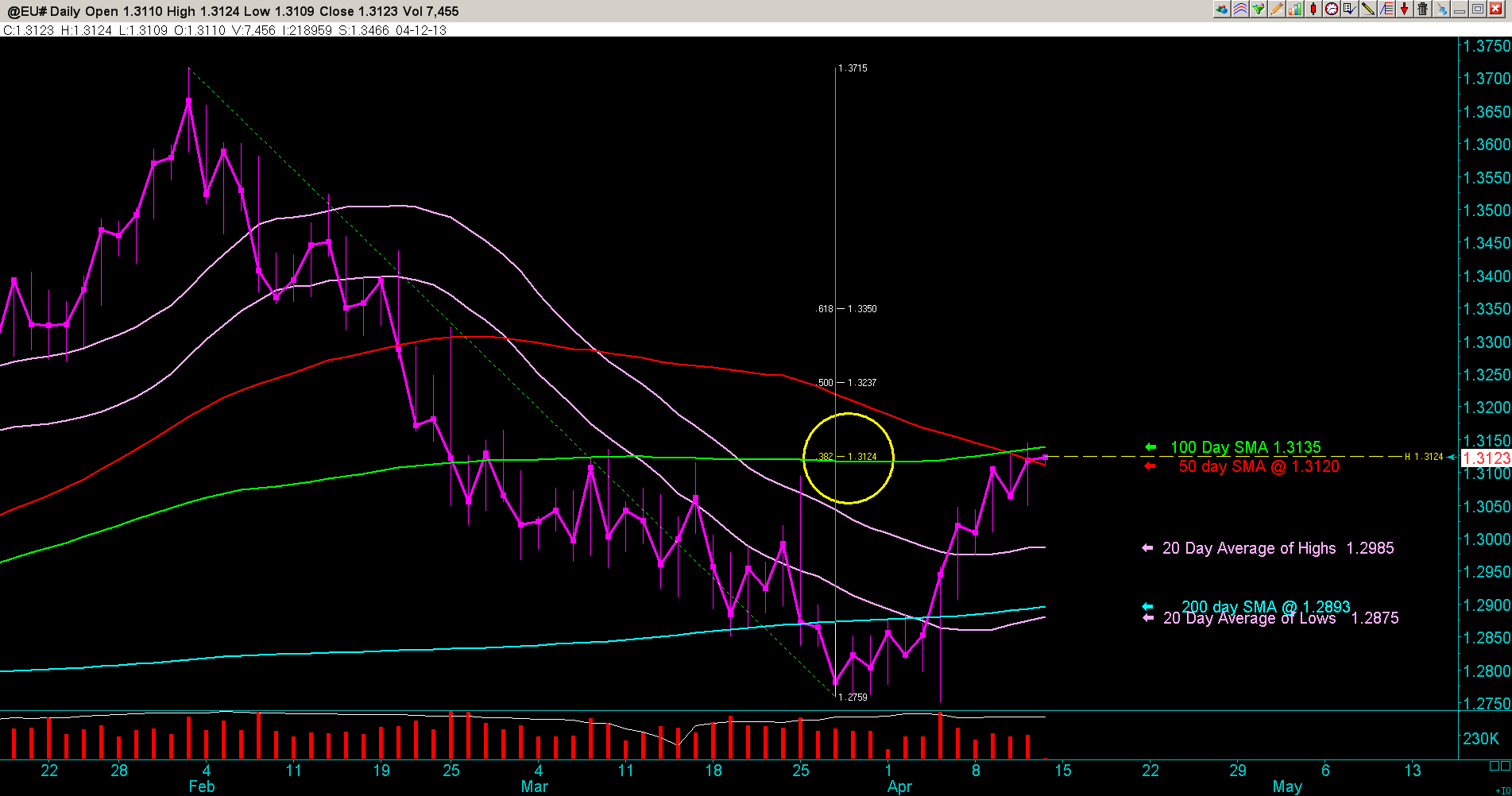Screen dimensions: 1512x796
Task: Click the 200 day SMA @ 1.2893 label
Action: 1266,607
